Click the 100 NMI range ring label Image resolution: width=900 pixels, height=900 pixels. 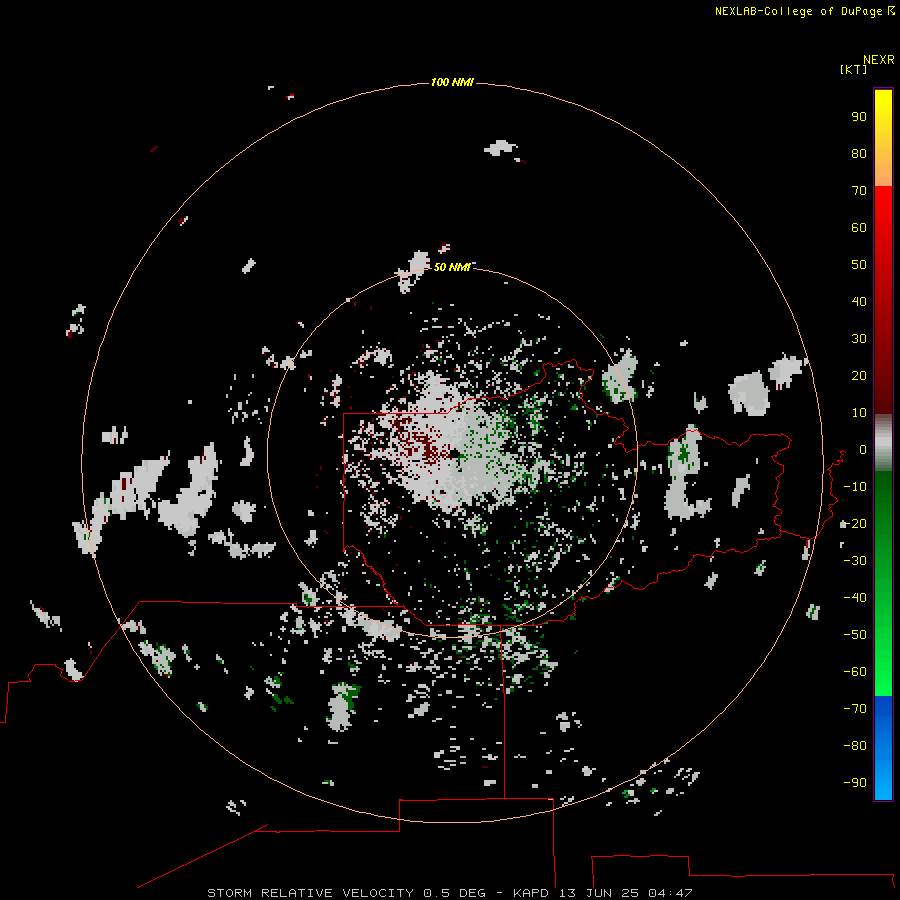click(x=452, y=82)
